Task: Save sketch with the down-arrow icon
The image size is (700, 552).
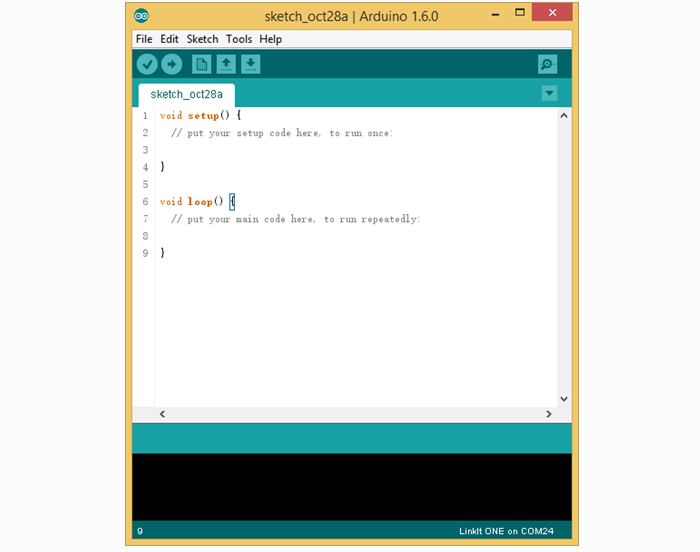Action: click(250, 64)
